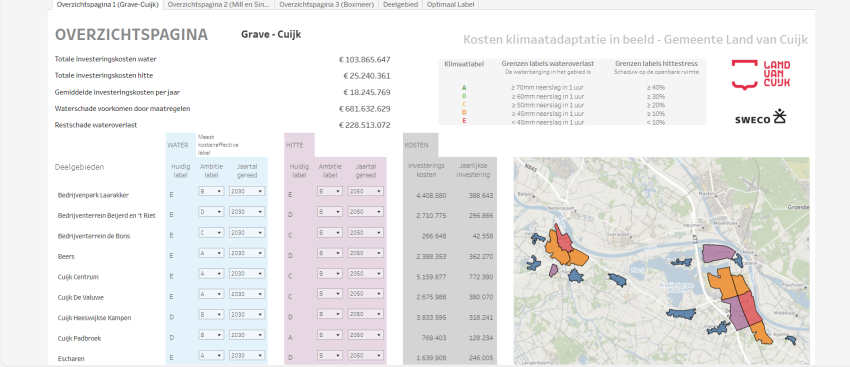Open water Ambitie label dropdown for Cuijk Centrum
The image size is (850, 367).
[x=211, y=274]
